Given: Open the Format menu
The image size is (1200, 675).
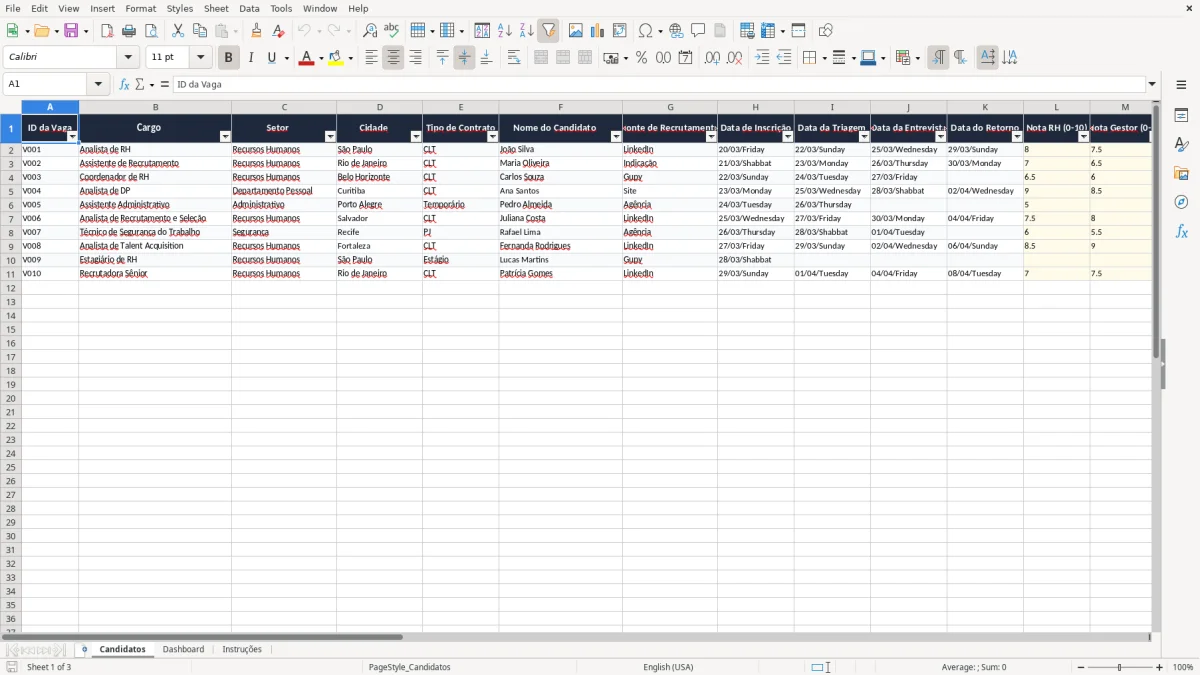Looking at the screenshot, I should click(141, 8).
